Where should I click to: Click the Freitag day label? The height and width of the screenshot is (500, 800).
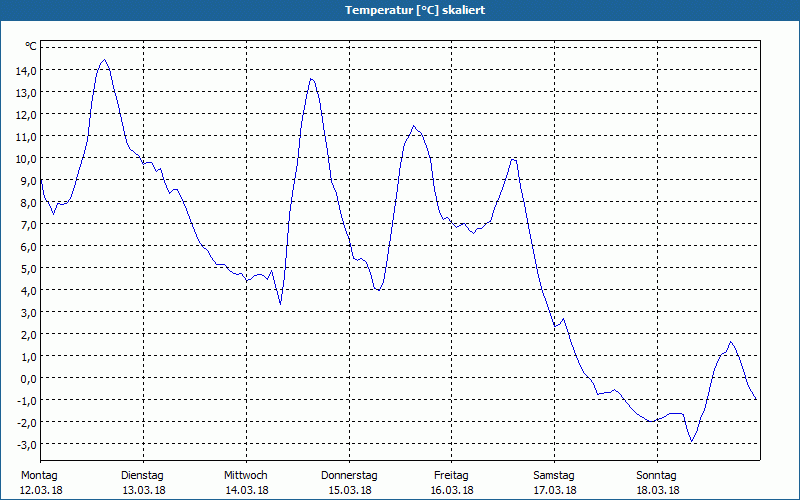[451, 476]
